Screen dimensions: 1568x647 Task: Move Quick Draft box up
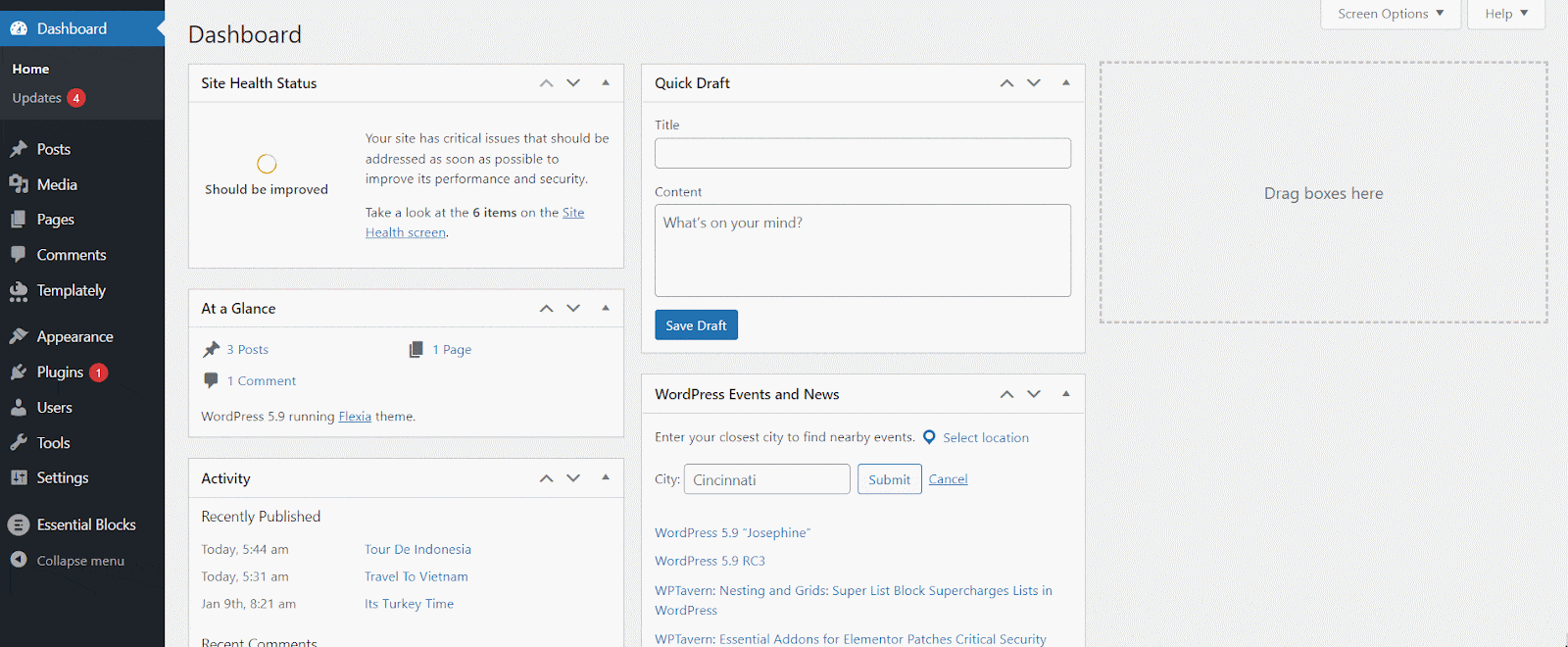click(x=1006, y=83)
